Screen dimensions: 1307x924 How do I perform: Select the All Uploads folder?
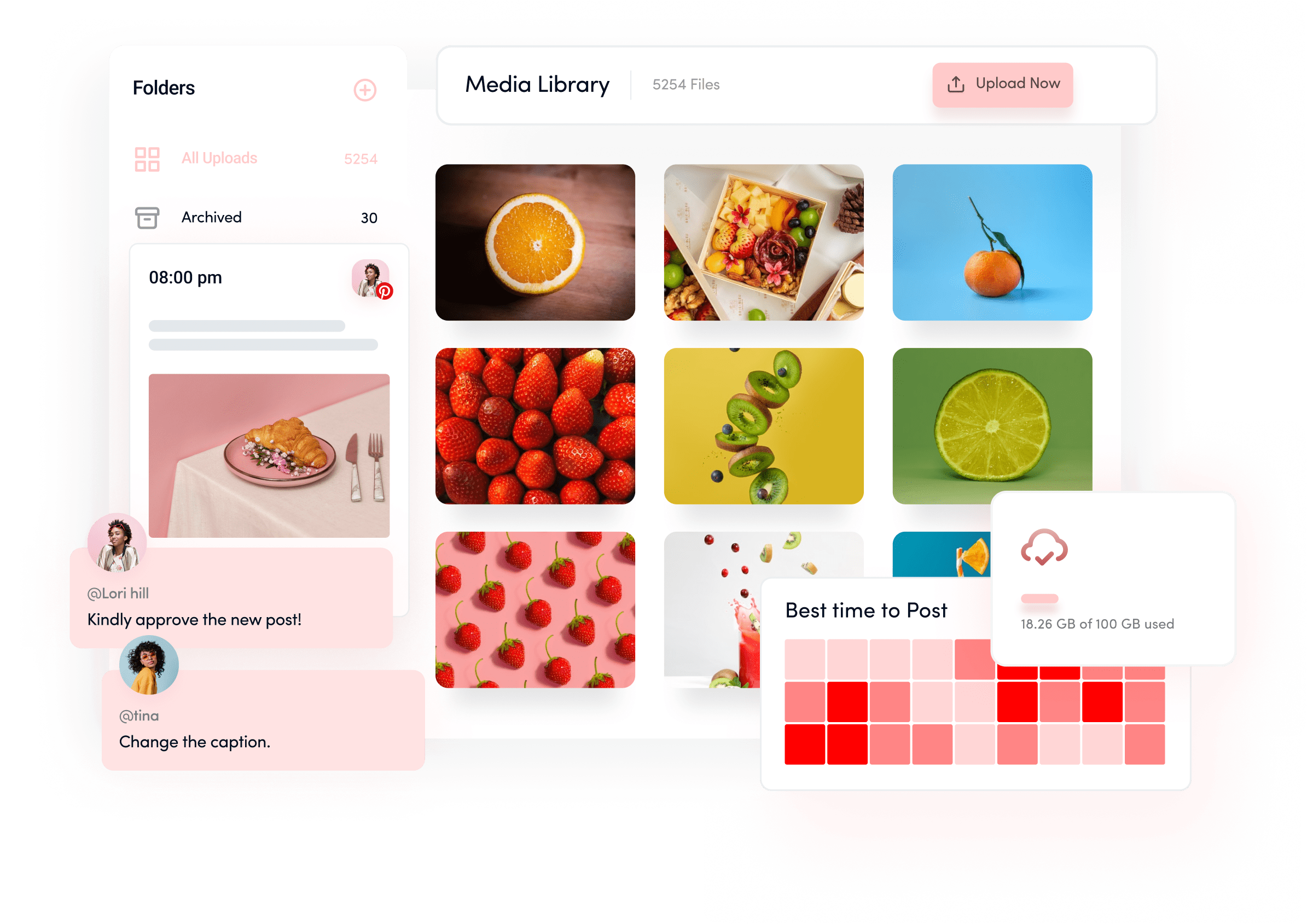pos(220,157)
